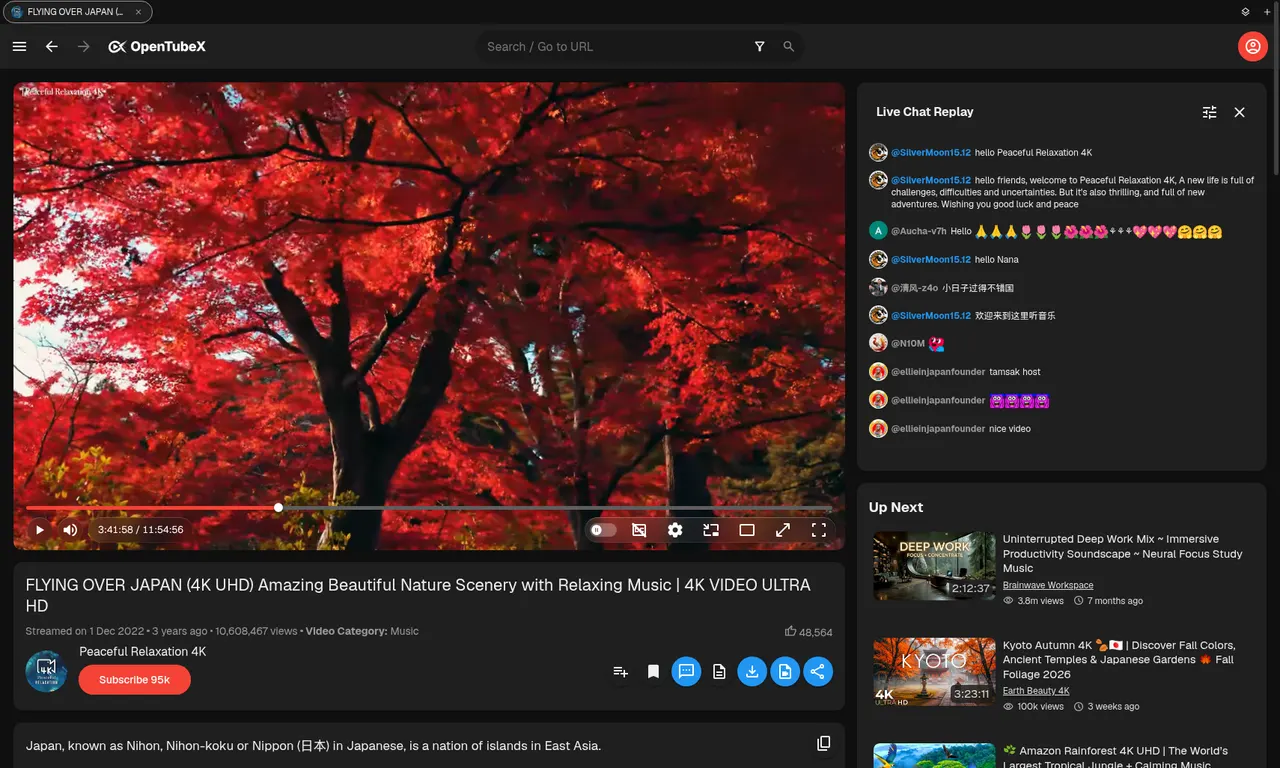Screen dimensions: 1280x768
Task: Open the Brainwave Workspace channel link
Action: point(1048,585)
